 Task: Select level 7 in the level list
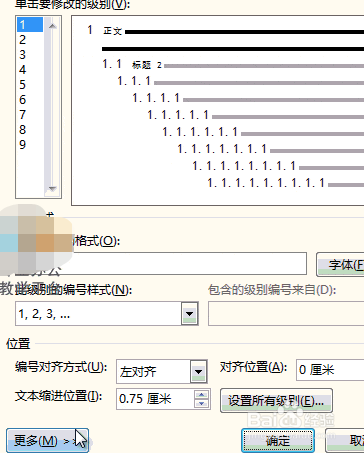pos(30,115)
